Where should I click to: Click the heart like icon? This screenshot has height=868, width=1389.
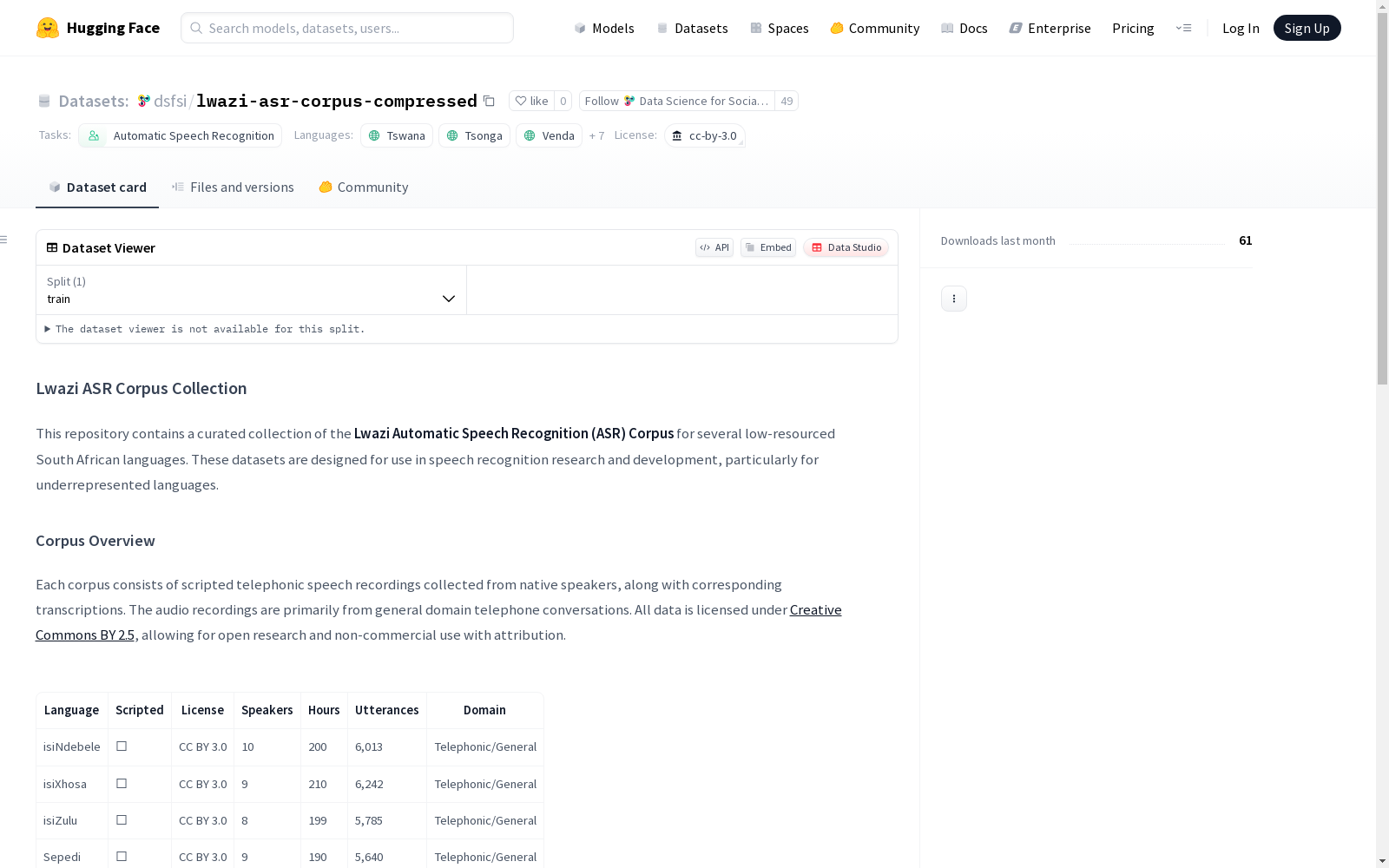(x=521, y=101)
